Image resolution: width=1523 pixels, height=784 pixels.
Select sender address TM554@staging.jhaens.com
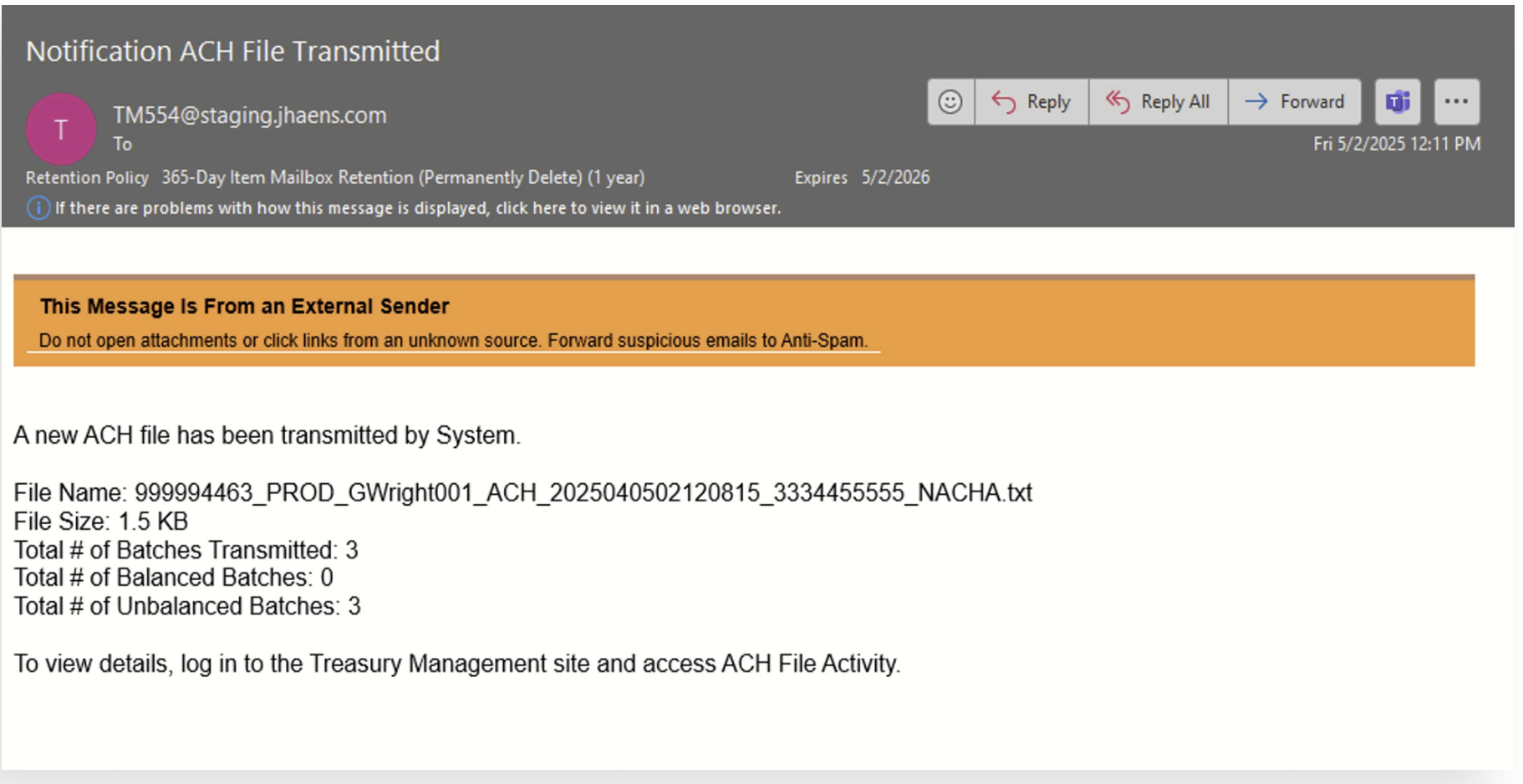(x=249, y=115)
